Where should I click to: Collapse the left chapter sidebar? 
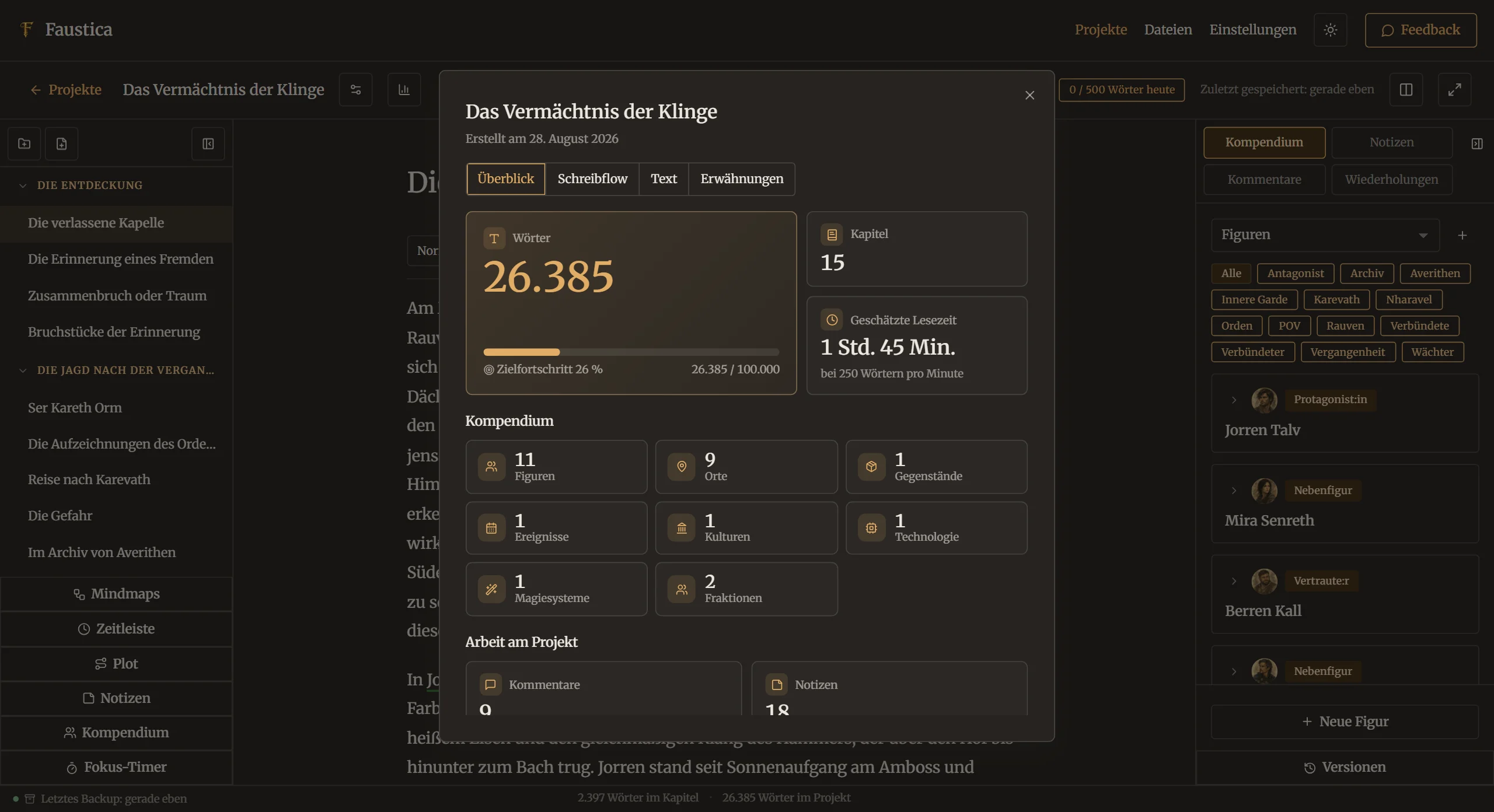coord(208,143)
